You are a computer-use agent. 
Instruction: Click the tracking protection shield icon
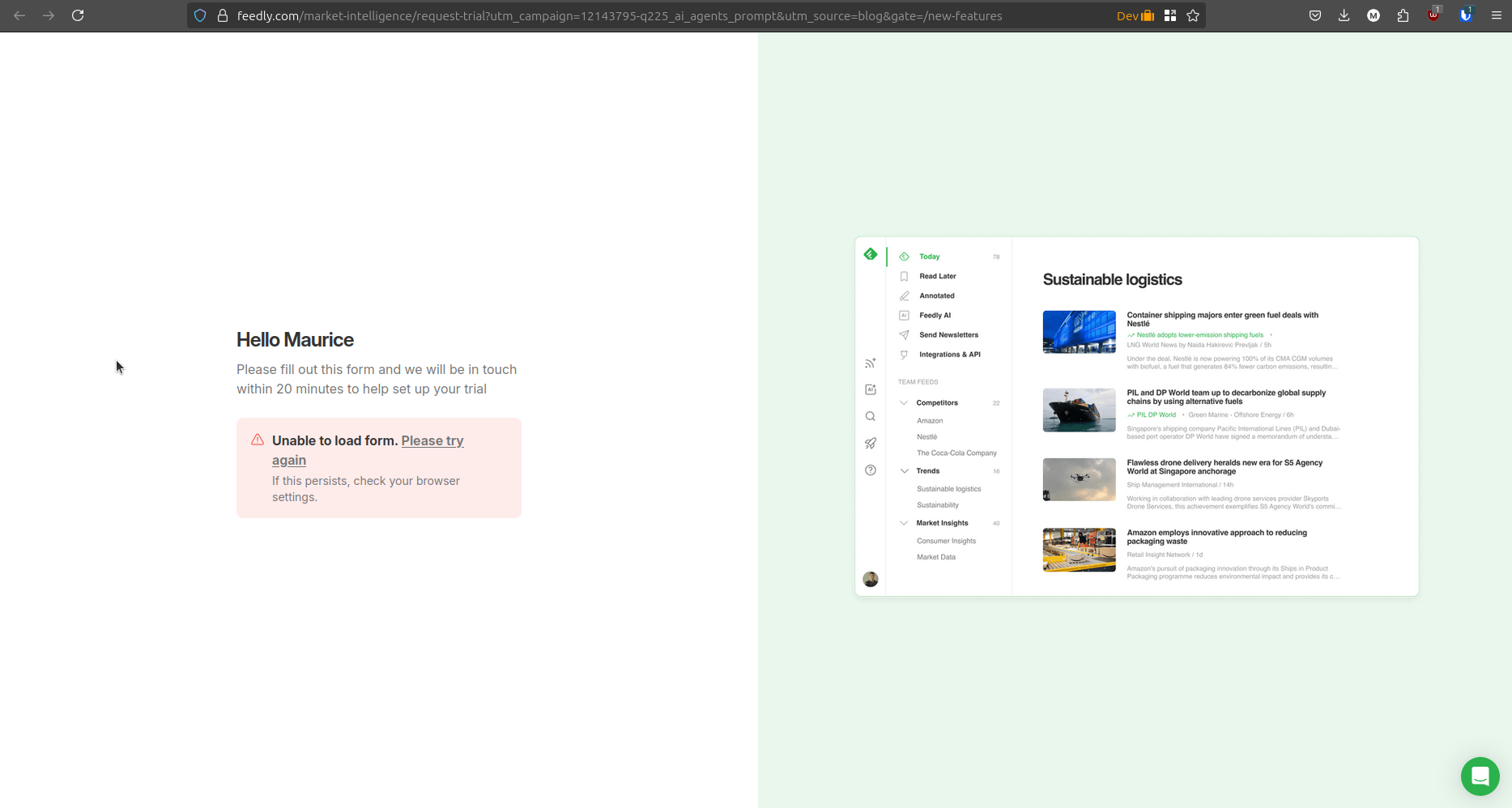coord(200,15)
